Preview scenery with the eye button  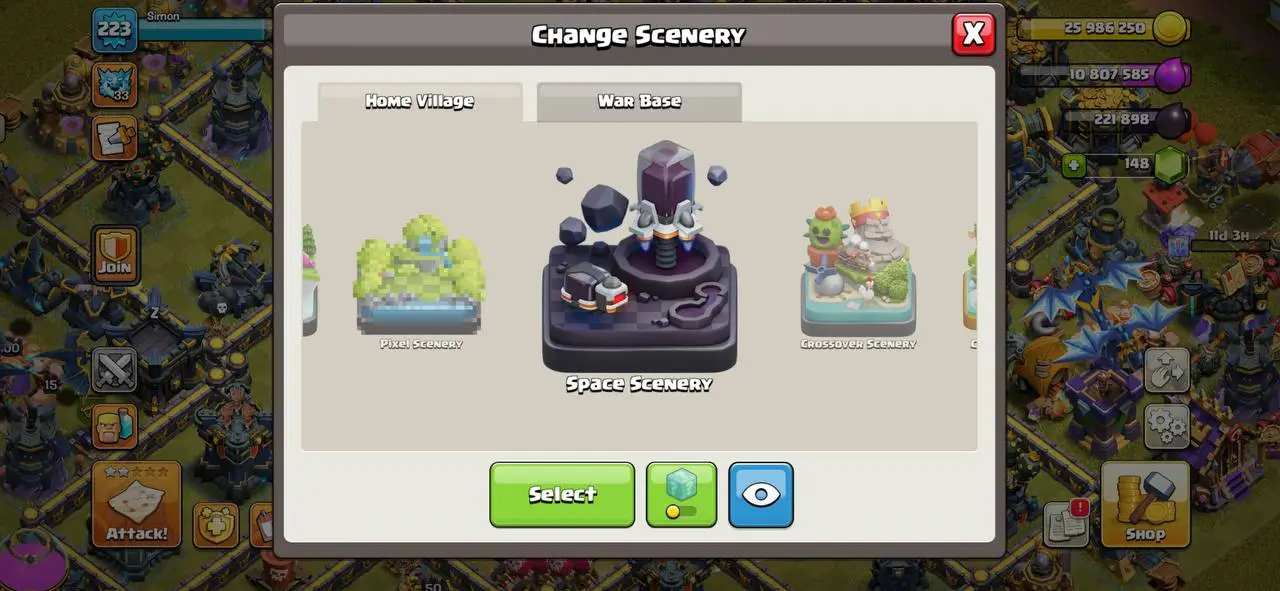tap(761, 494)
